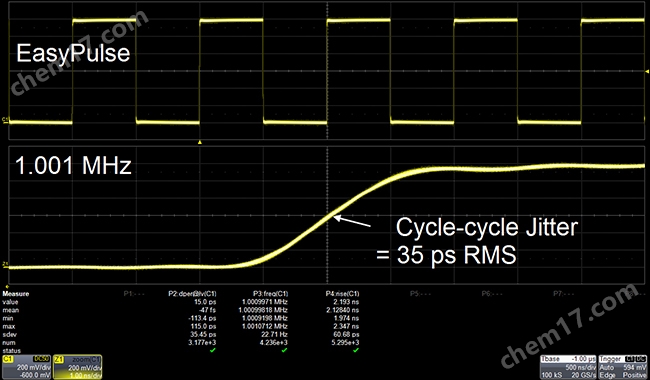Click the P2 value 15.0 ps
Screen dimensions: 650x380
[205, 302]
